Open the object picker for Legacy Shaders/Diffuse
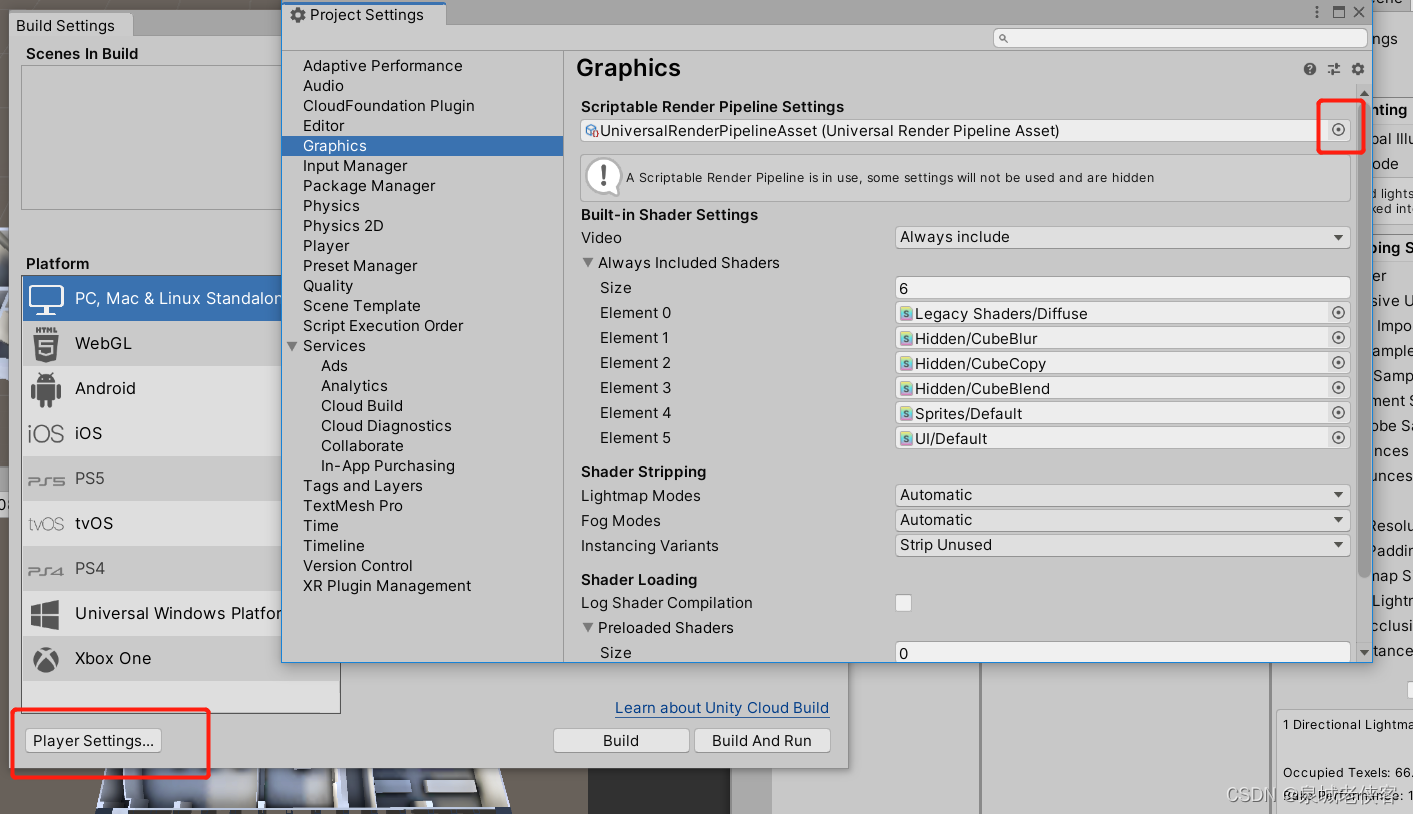The width and height of the screenshot is (1413, 814). (1338, 312)
